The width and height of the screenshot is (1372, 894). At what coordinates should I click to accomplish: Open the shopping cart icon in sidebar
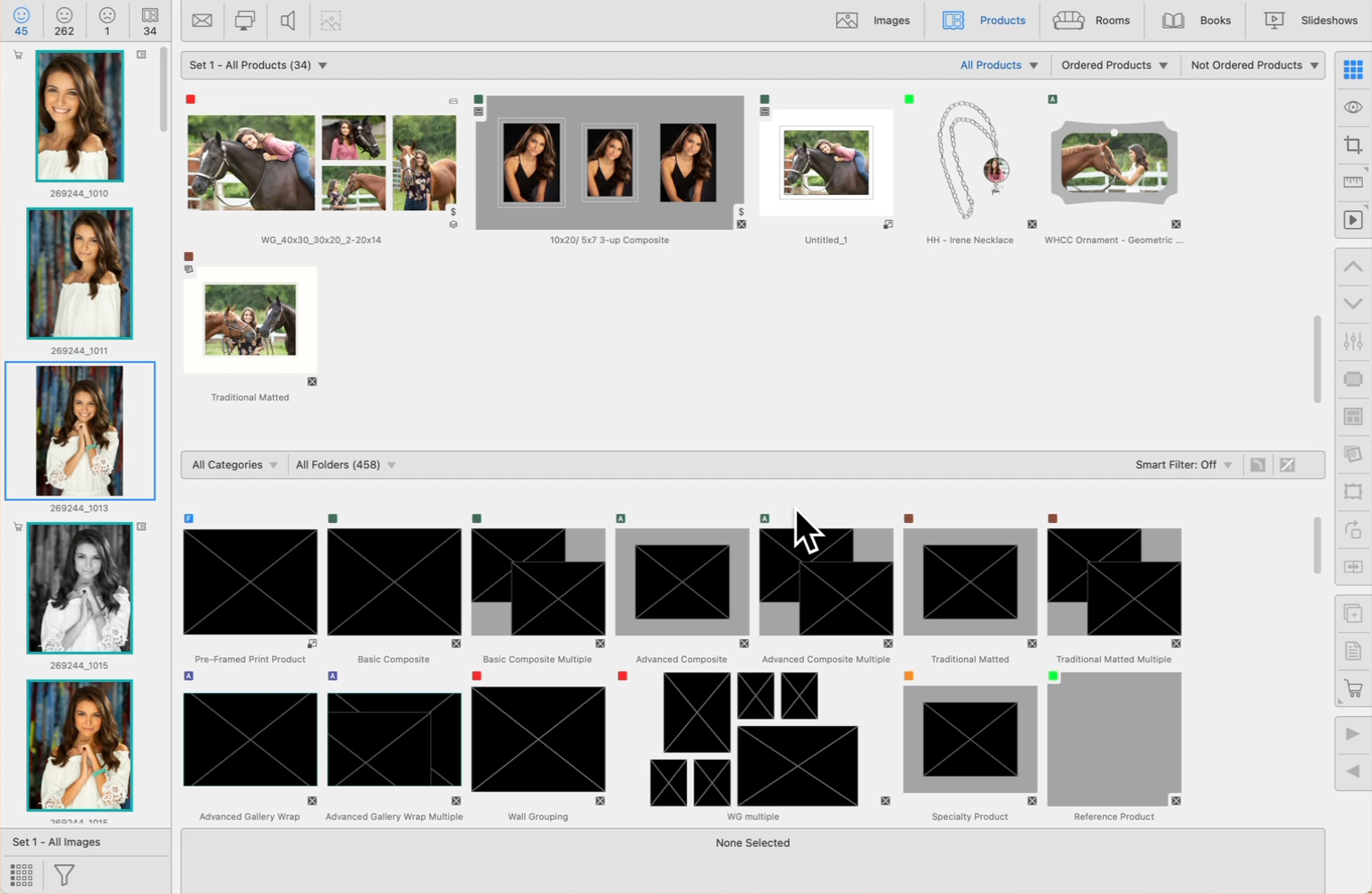(1352, 689)
